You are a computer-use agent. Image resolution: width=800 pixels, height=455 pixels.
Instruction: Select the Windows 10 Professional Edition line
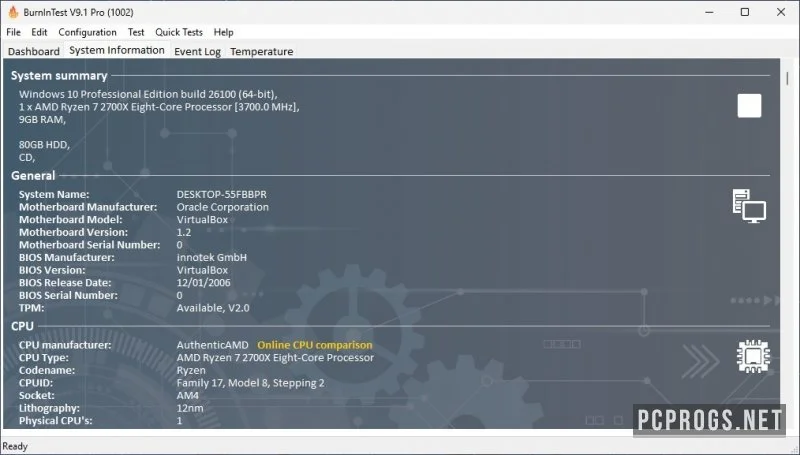148,94
